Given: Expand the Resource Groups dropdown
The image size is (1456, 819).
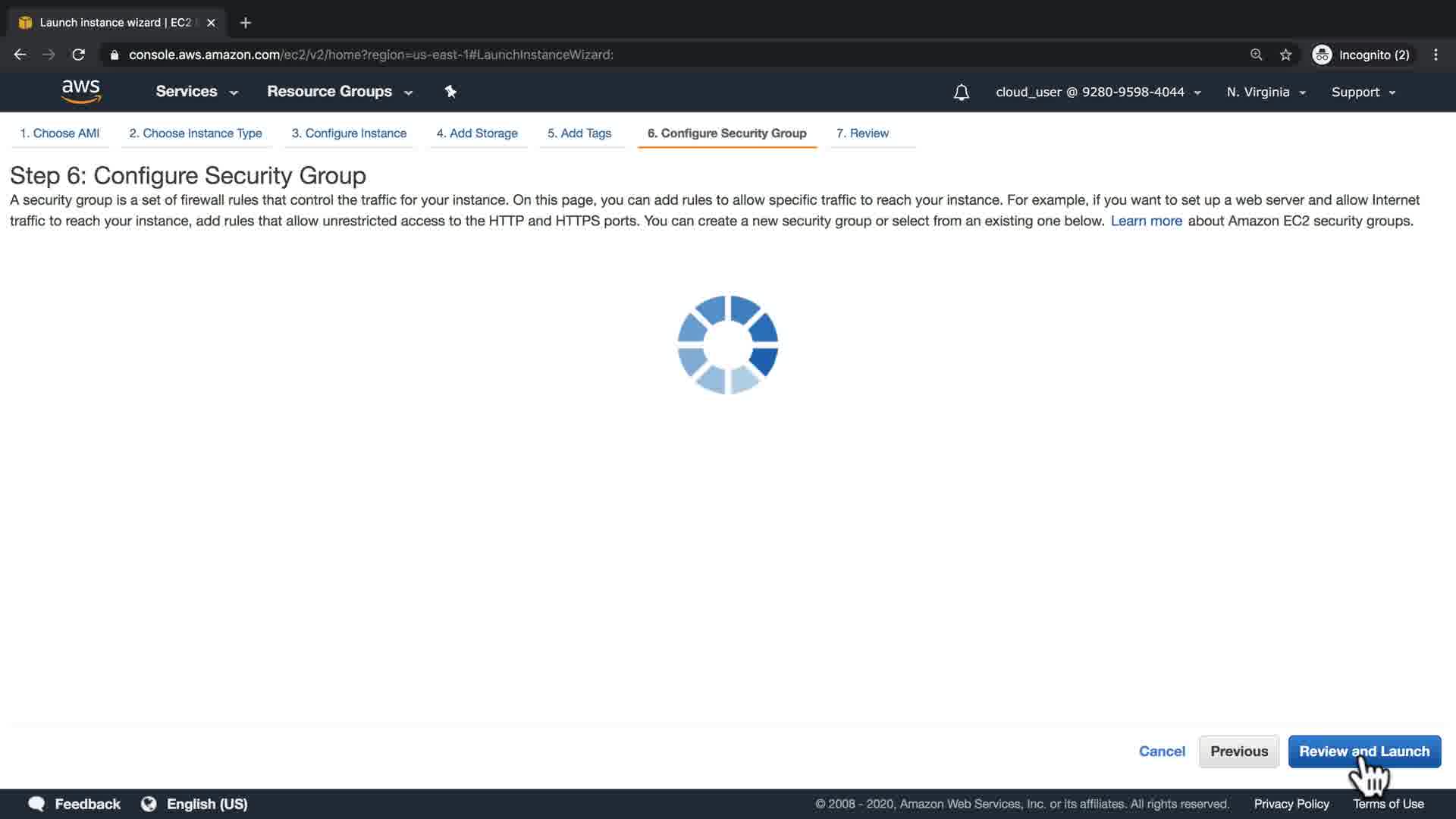Looking at the screenshot, I should (x=339, y=91).
